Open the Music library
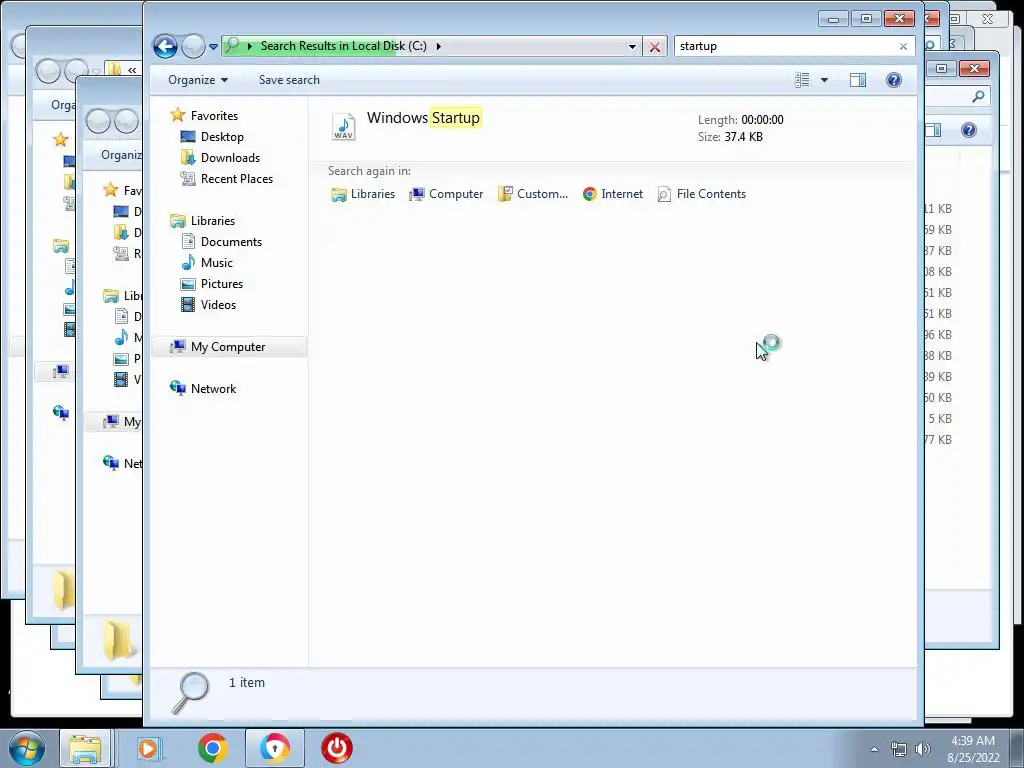The height and width of the screenshot is (768, 1024). click(216, 263)
